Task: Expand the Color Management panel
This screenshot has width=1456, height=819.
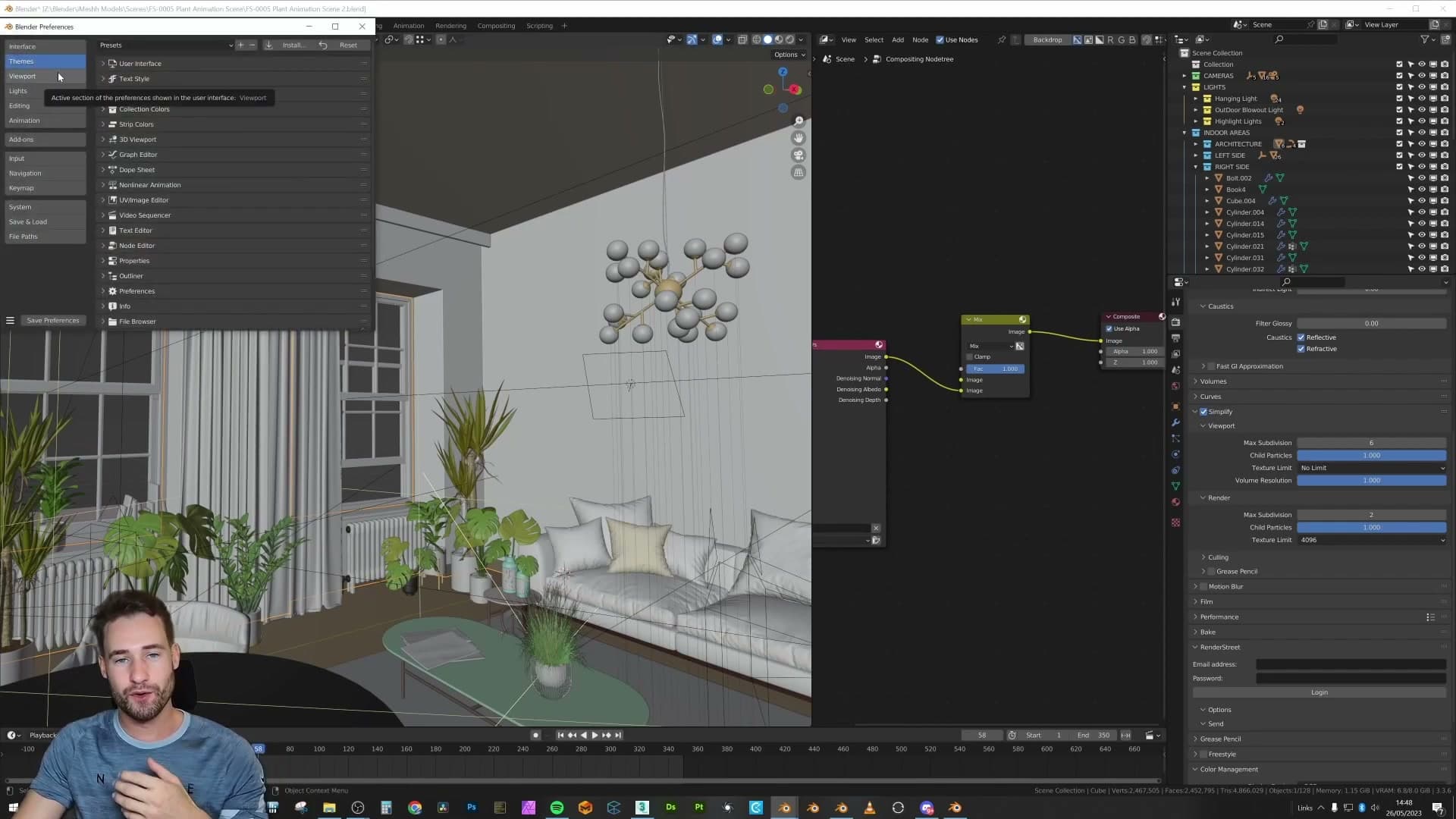Action: 1196,770
